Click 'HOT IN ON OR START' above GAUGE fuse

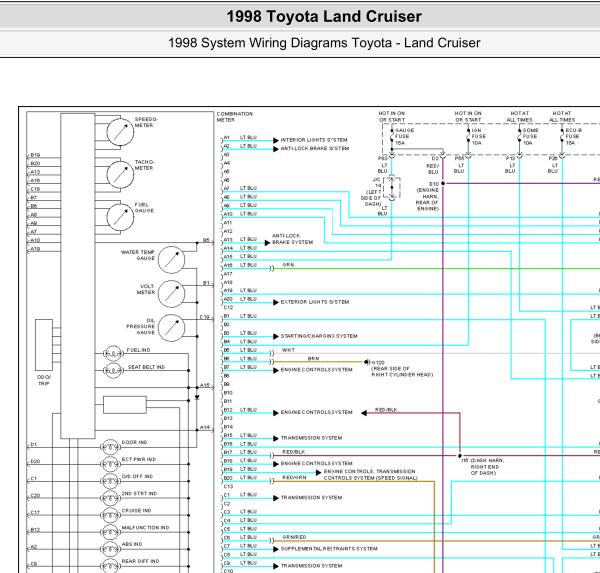[x=392, y=116]
